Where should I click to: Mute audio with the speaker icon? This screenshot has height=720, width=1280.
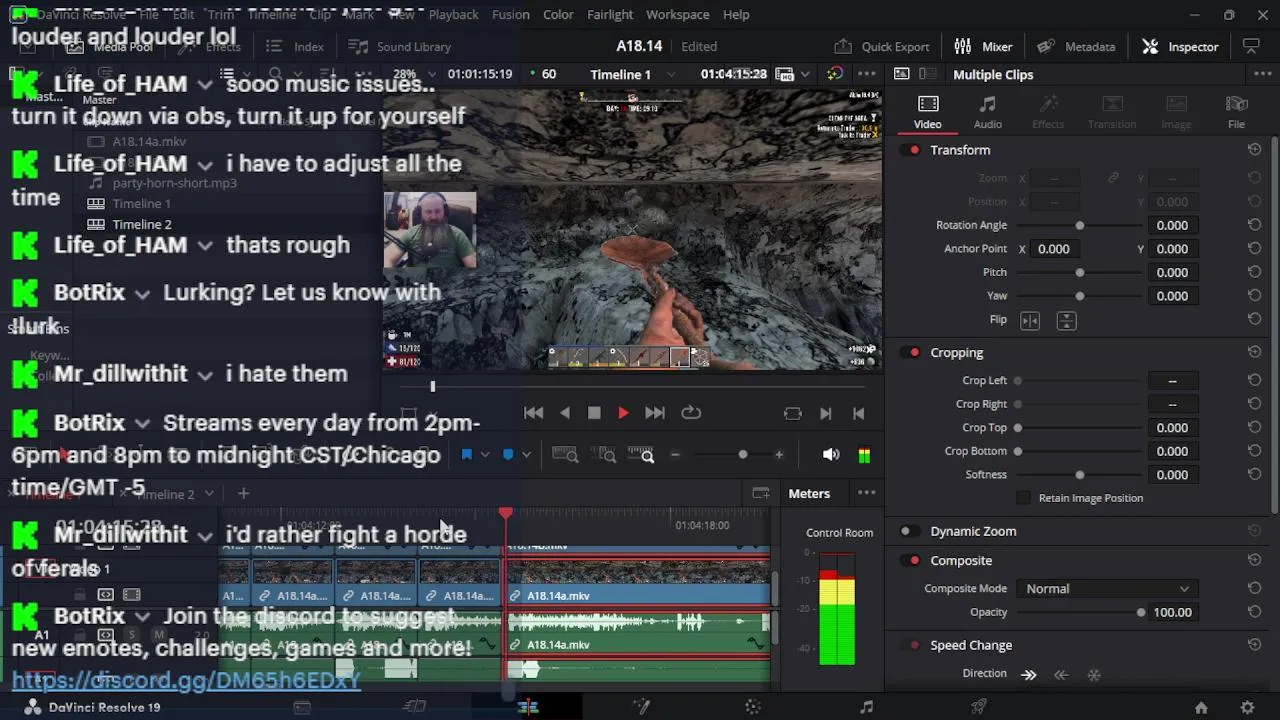pos(831,455)
